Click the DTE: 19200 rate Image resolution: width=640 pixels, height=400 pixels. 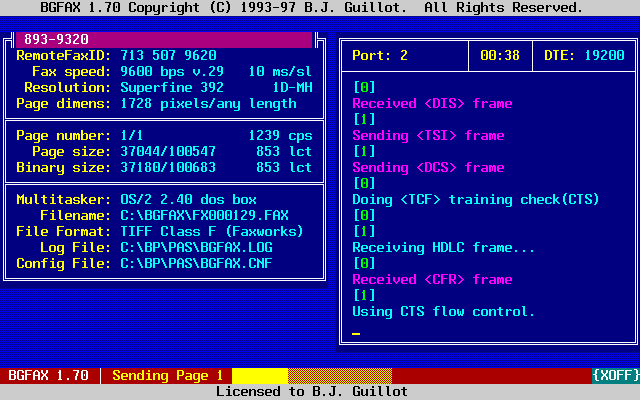pos(584,56)
